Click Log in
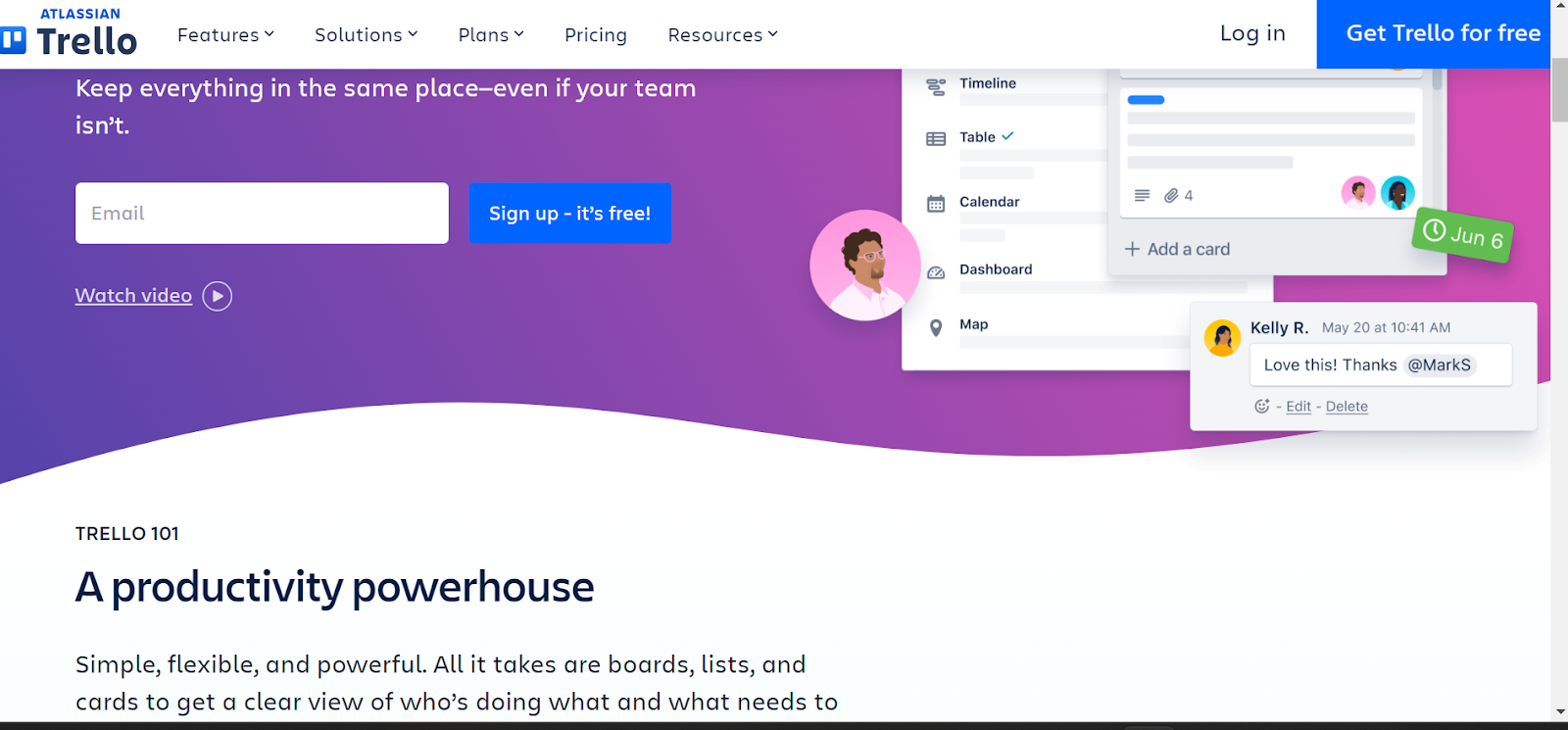Screen dimensions: 1568x730 (1252, 33)
